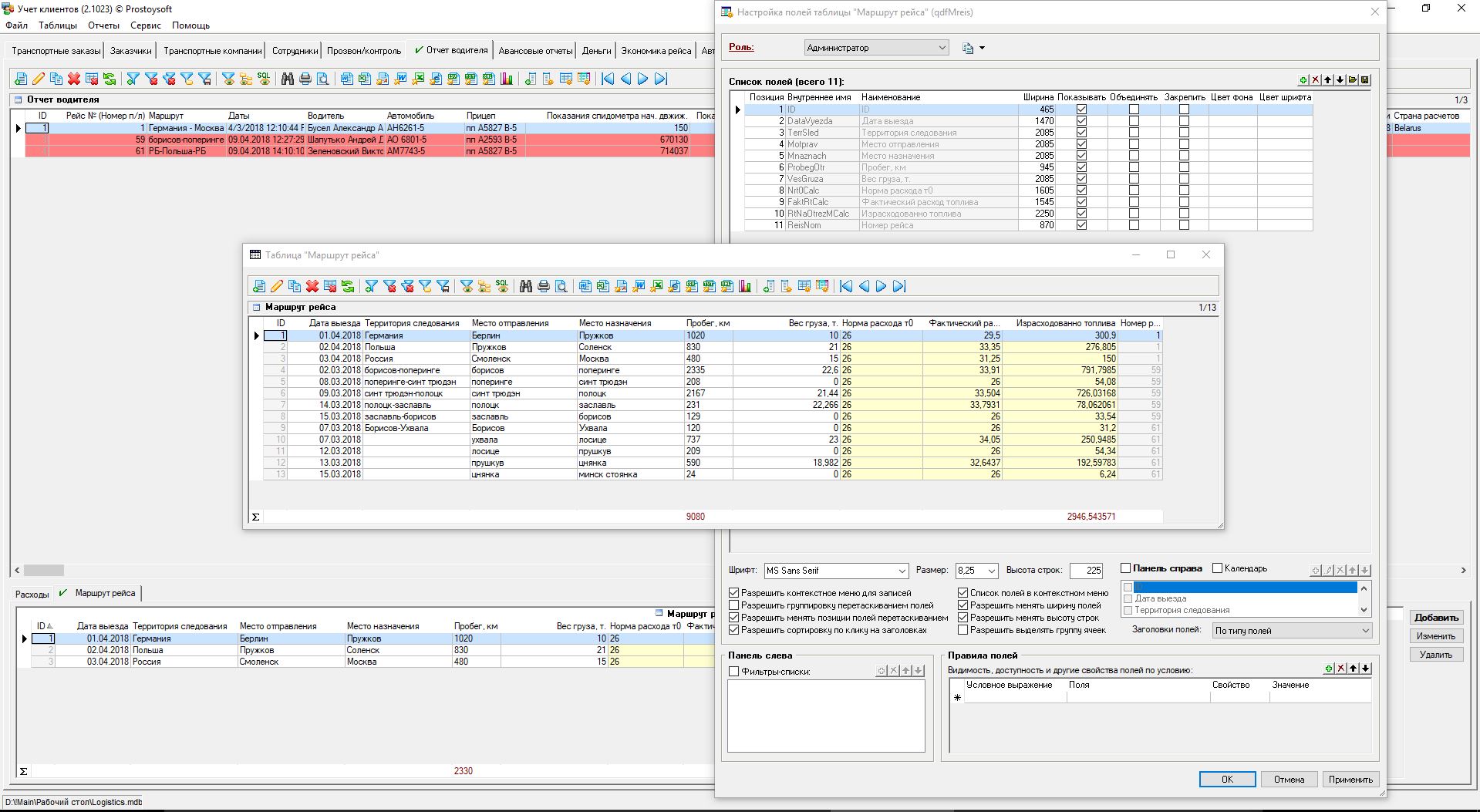Open chart icon in Таблица Маршрут рейса toolbar

coord(745,286)
